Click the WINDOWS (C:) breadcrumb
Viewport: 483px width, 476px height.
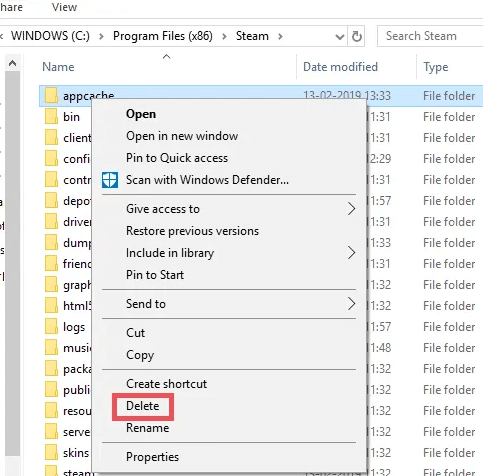click(x=50, y=36)
